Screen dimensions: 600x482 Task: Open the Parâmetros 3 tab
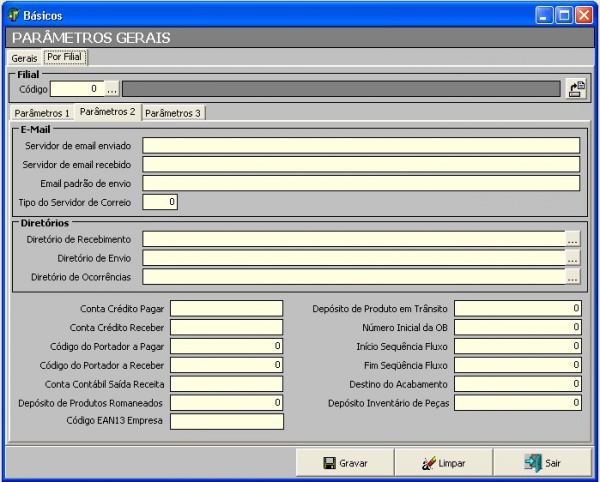173,113
